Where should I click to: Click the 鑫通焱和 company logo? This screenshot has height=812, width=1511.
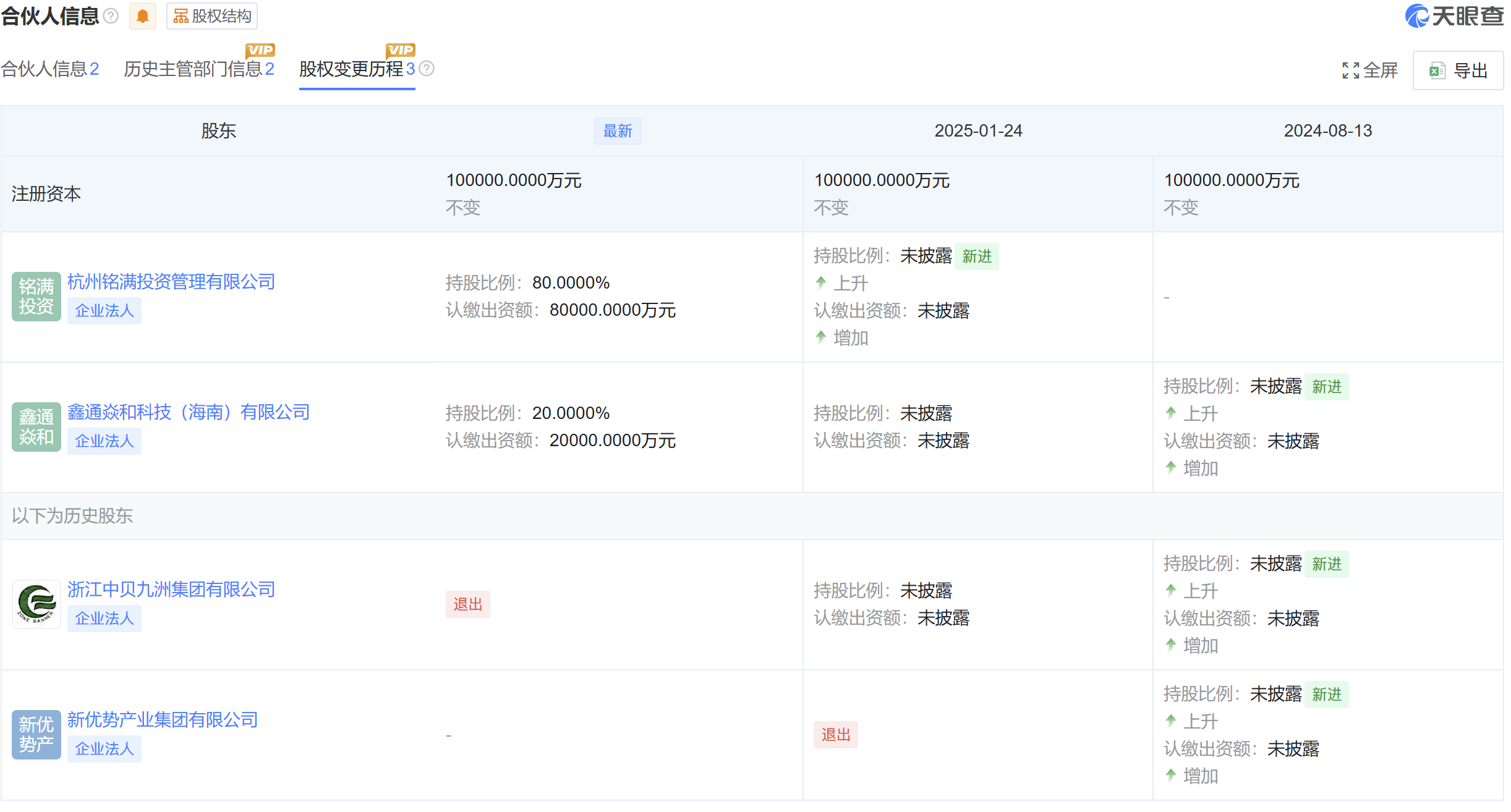36,426
